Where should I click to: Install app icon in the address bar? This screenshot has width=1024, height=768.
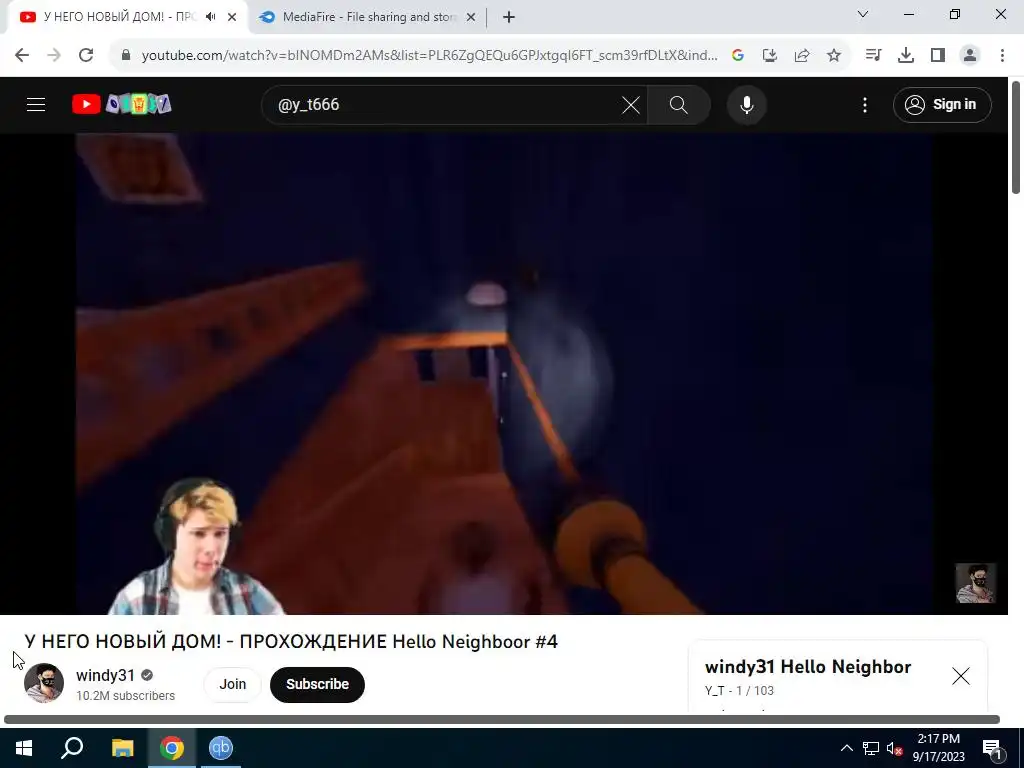(770, 56)
